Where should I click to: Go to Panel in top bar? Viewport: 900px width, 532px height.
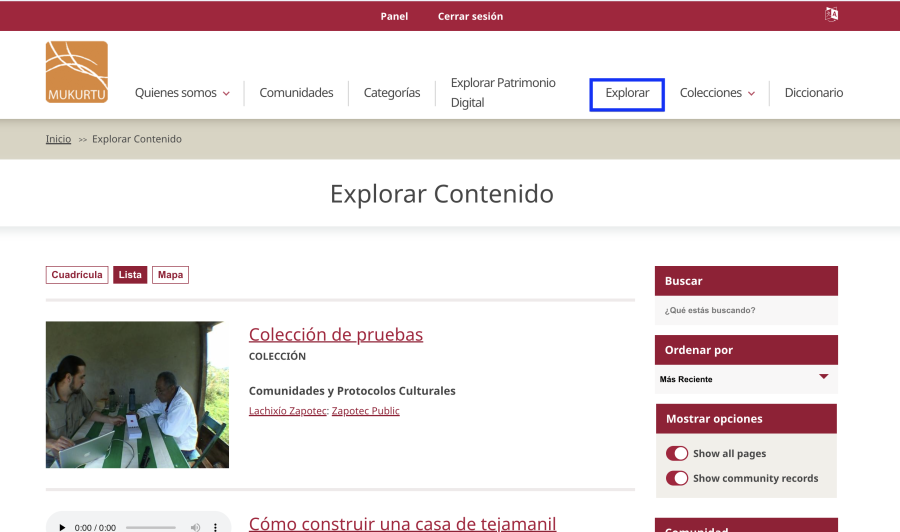pyautogui.click(x=394, y=16)
